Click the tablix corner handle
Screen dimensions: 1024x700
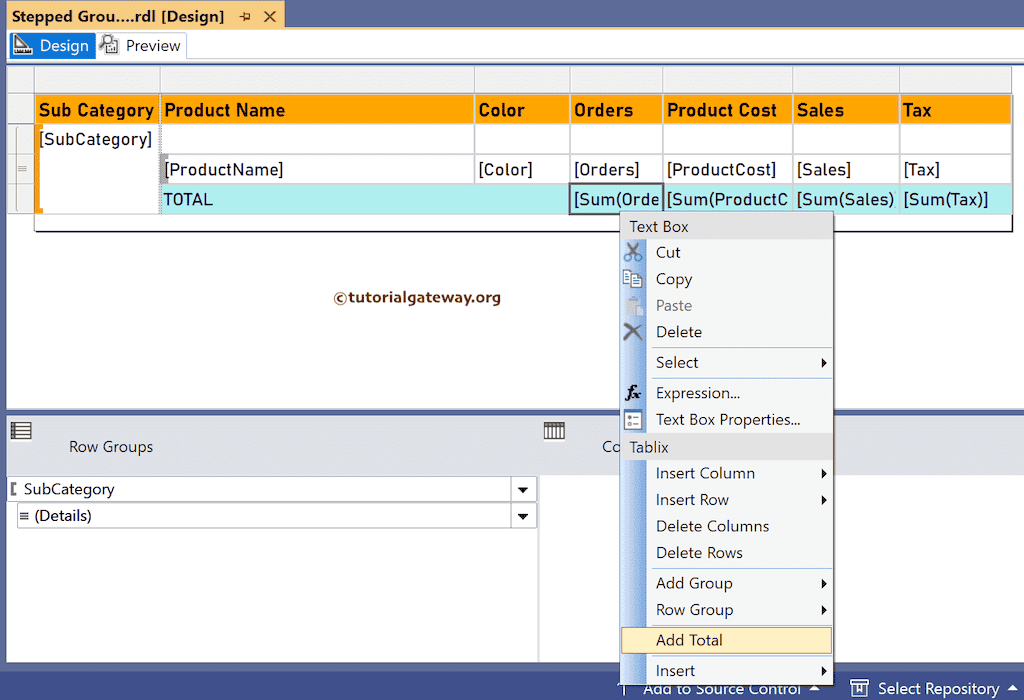click(x=21, y=80)
